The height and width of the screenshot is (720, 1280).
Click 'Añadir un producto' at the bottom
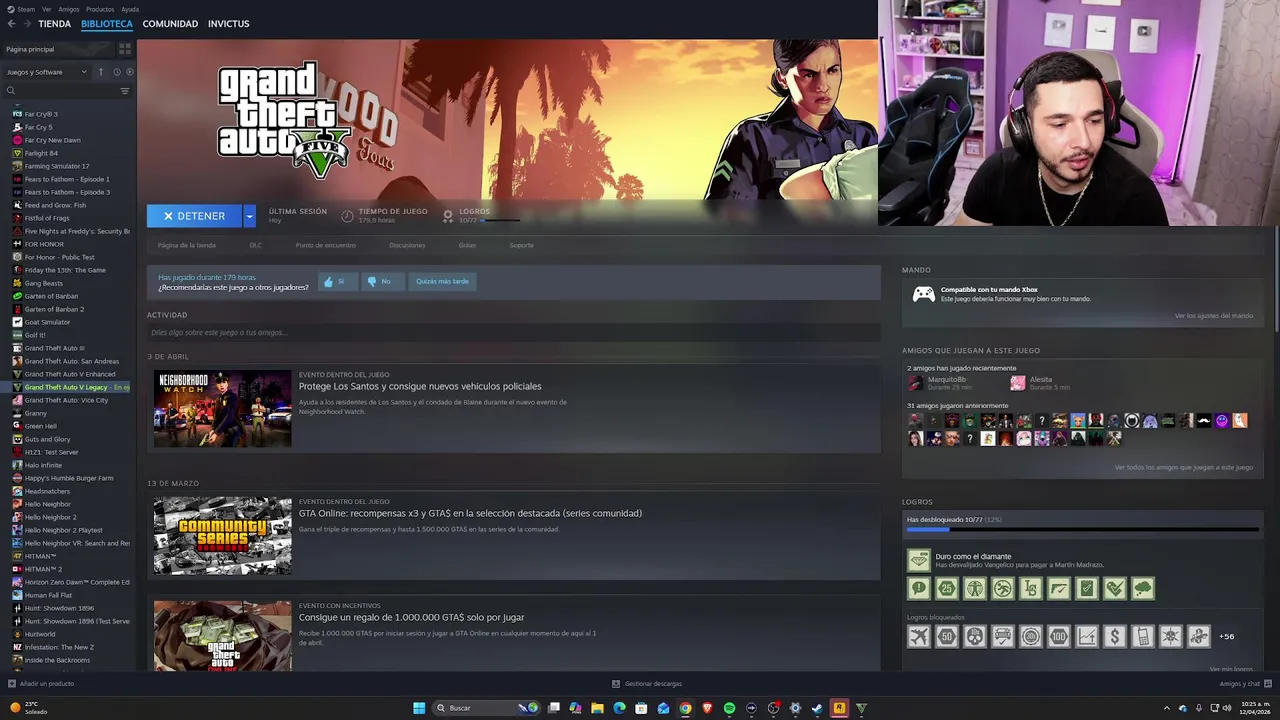[41, 684]
